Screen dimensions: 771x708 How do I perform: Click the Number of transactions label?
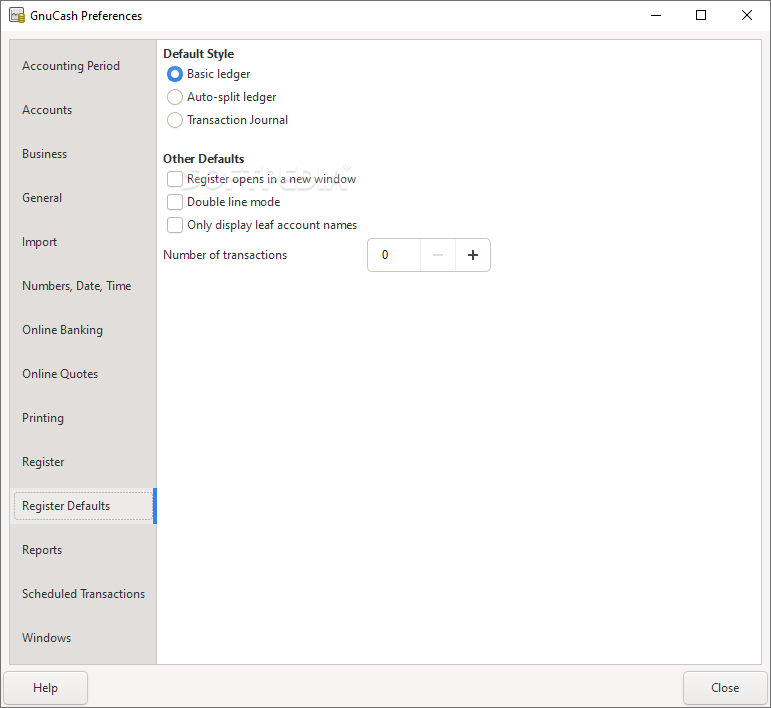click(225, 255)
